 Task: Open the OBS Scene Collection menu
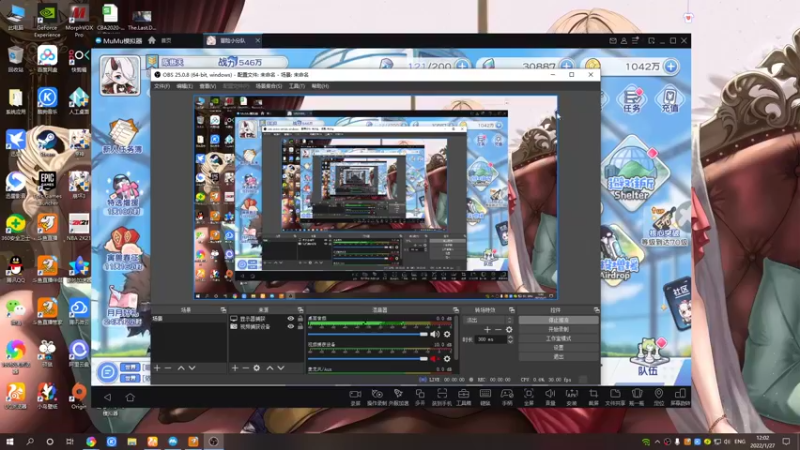pos(268,86)
